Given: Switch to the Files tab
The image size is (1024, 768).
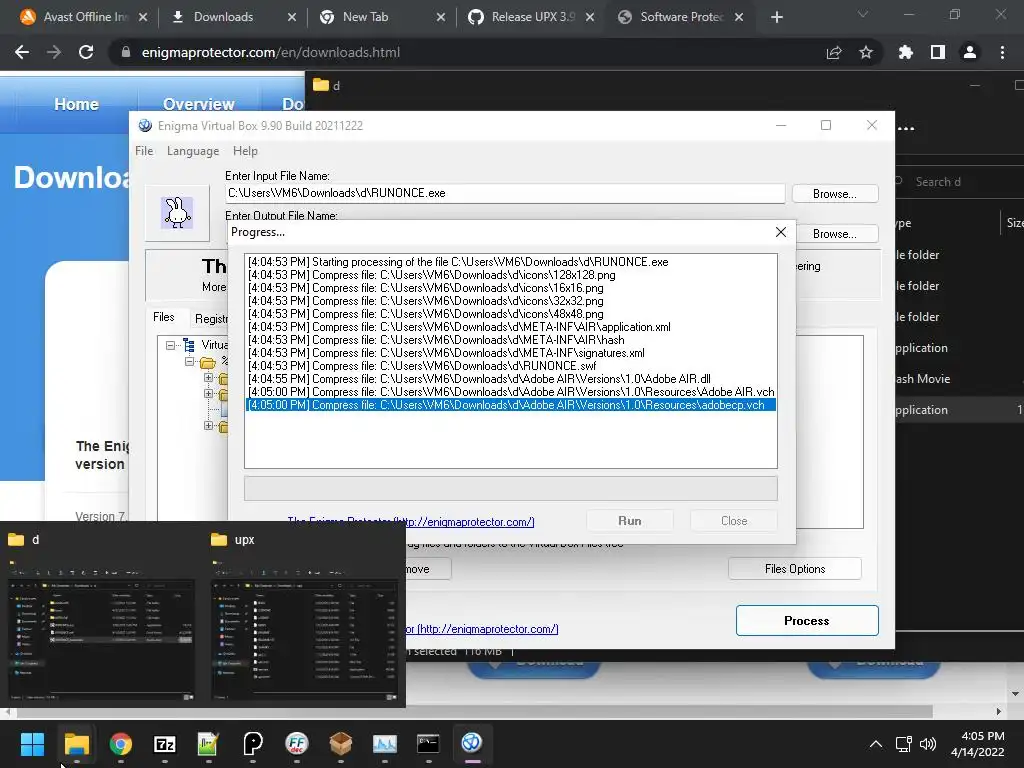Looking at the screenshot, I should [163, 317].
